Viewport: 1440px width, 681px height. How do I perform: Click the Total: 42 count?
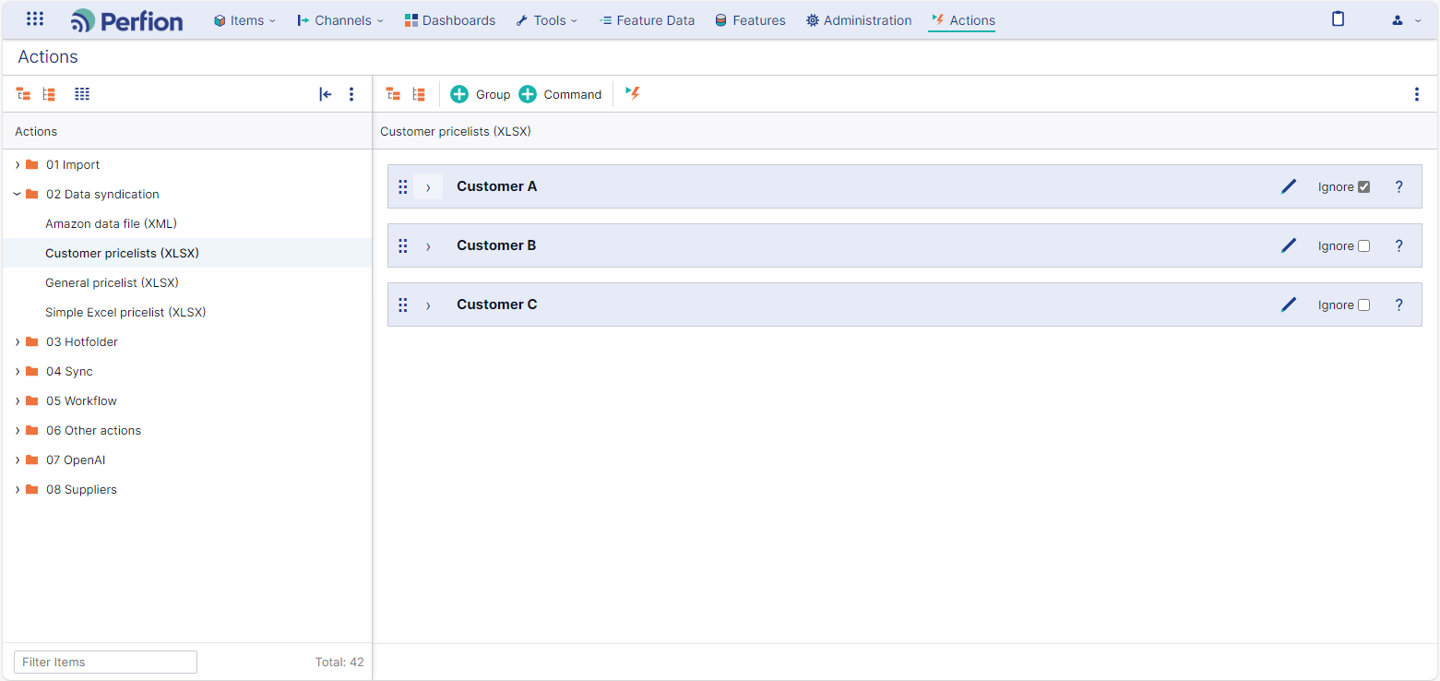coord(339,662)
